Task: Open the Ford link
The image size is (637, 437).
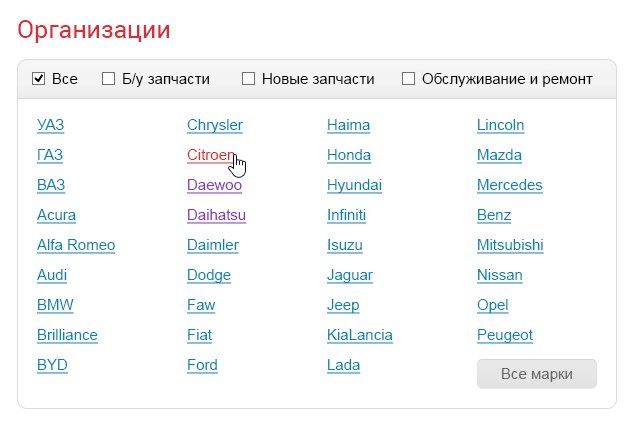Action: point(202,365)
